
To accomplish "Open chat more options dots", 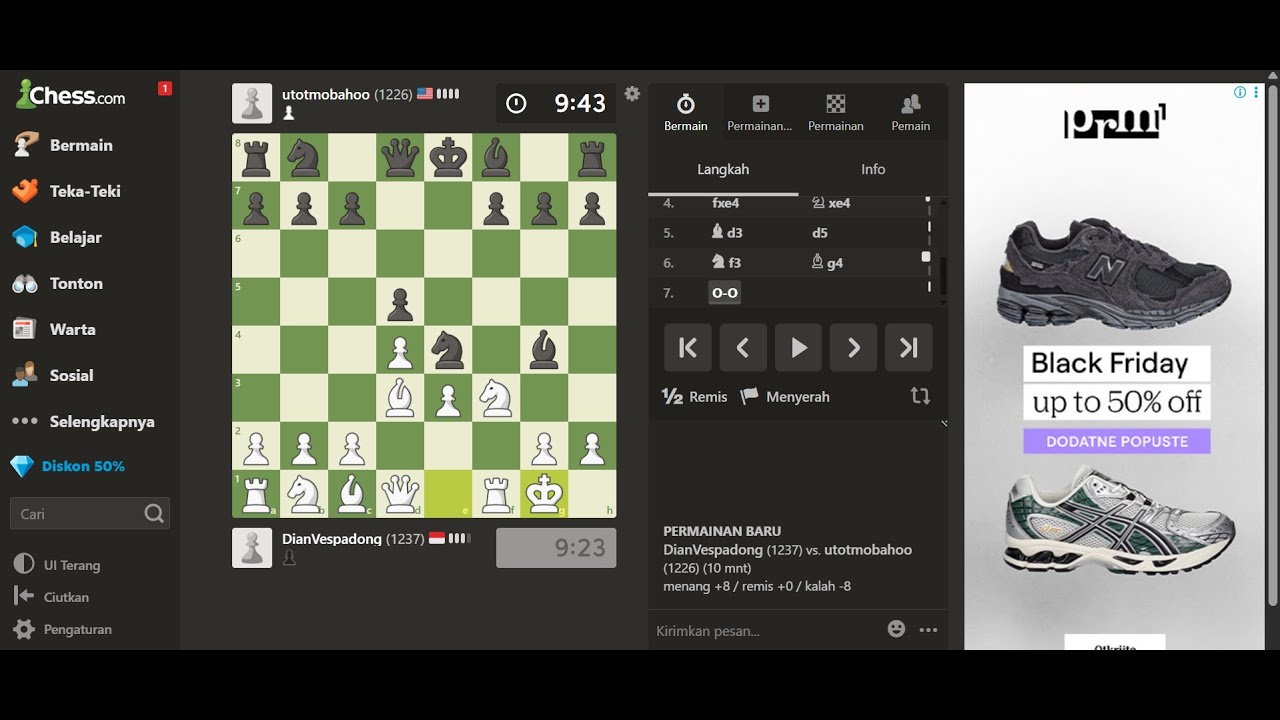I will (x=928, y=630).
